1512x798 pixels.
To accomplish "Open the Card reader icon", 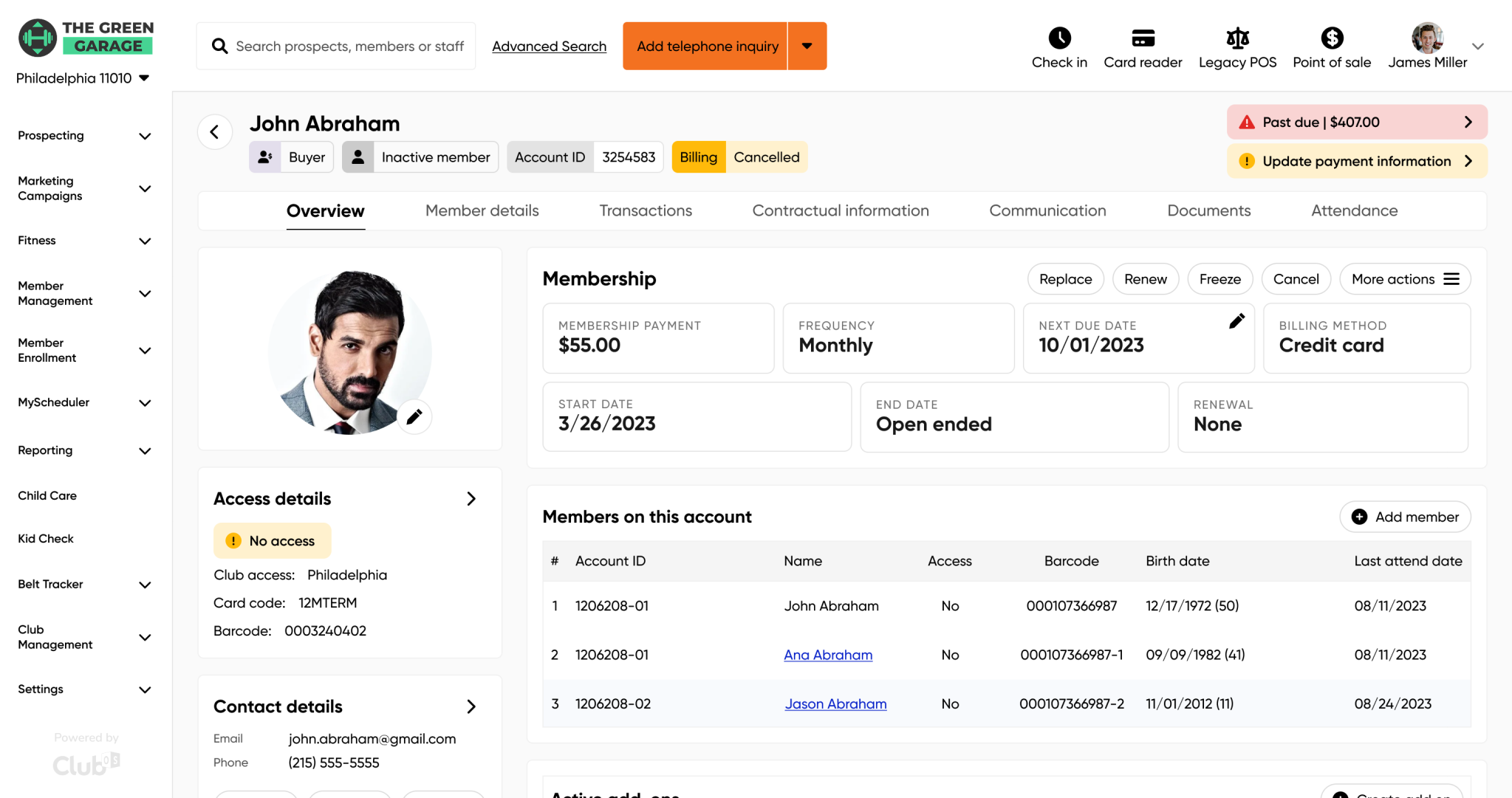I will click(x=1143, y=38).
